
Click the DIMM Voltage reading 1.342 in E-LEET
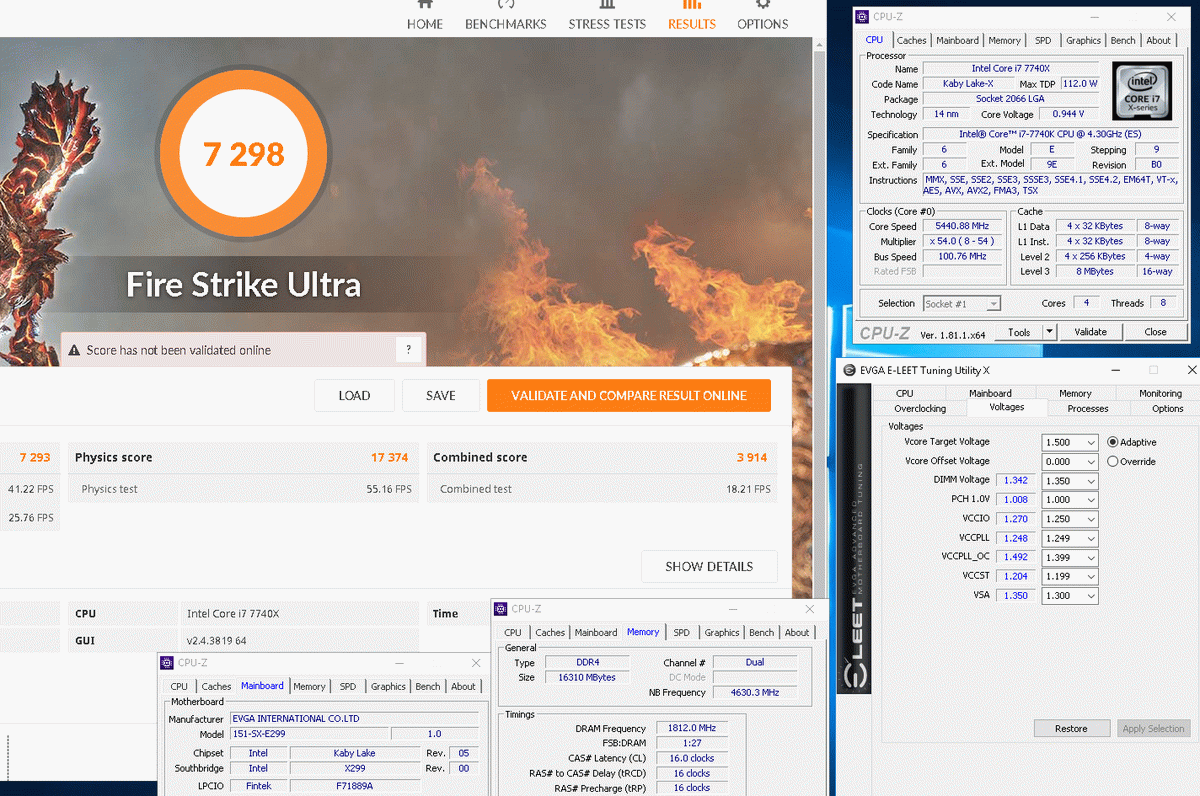(1016, 481)
